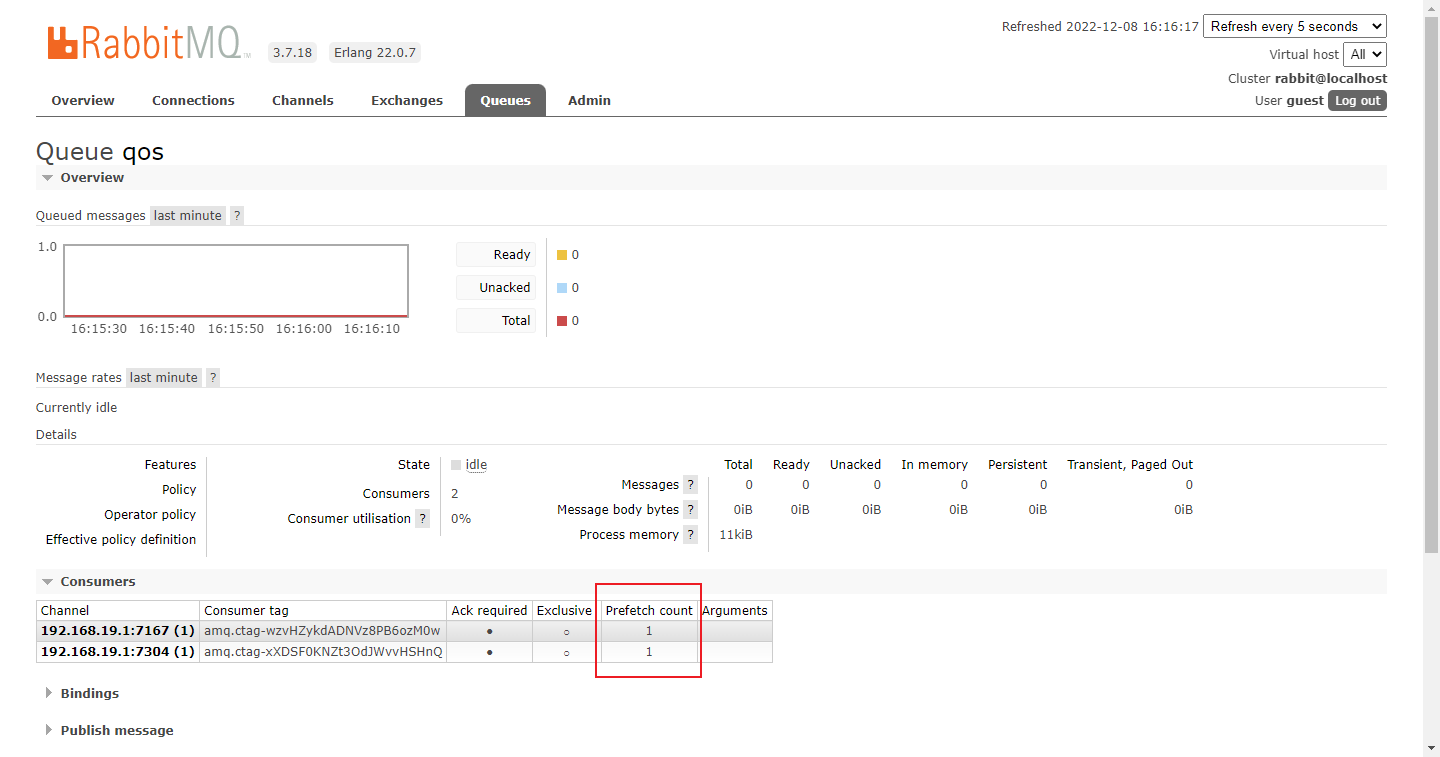Open help for Queued messages
1440x757 pixels.
237,215
